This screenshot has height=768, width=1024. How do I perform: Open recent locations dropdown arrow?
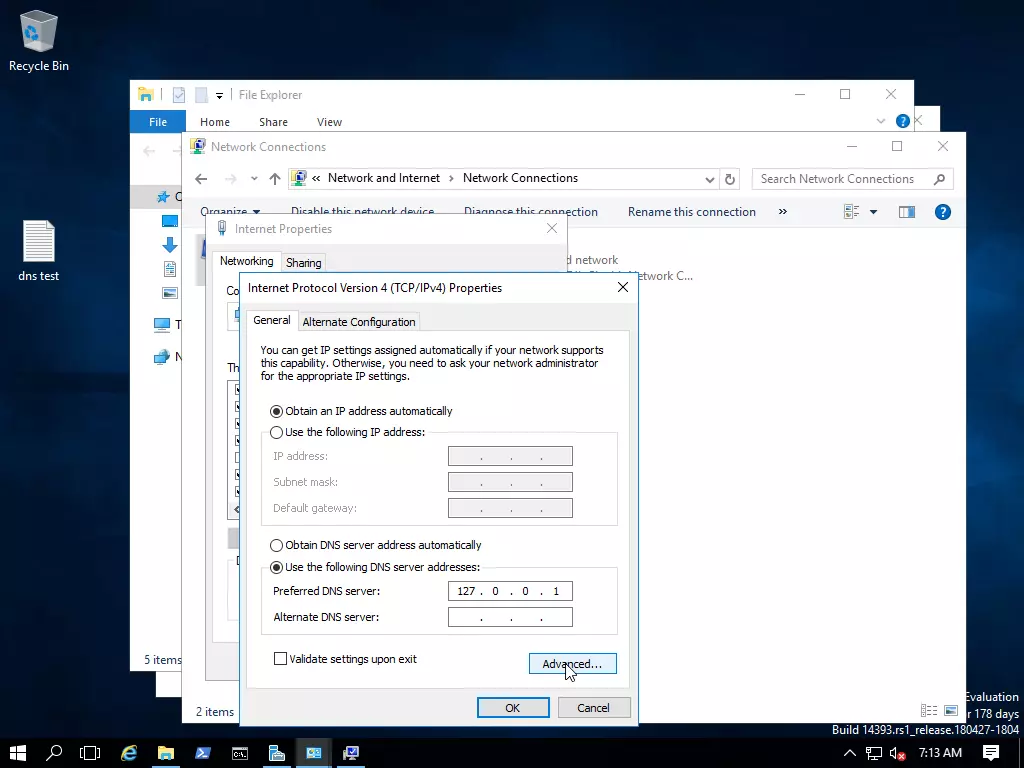(254, 179)
